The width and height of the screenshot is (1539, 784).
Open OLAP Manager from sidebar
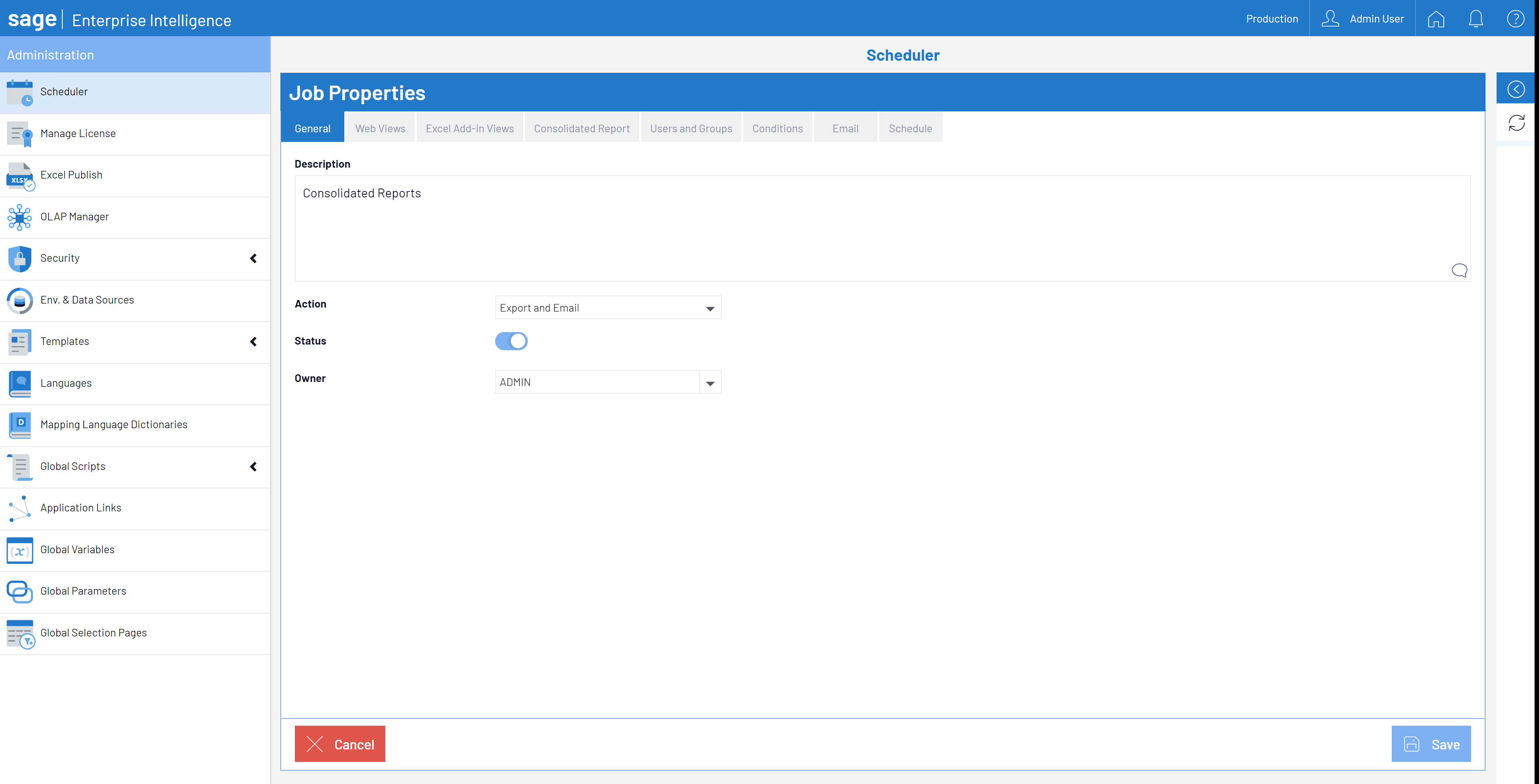tap(75, 217)
